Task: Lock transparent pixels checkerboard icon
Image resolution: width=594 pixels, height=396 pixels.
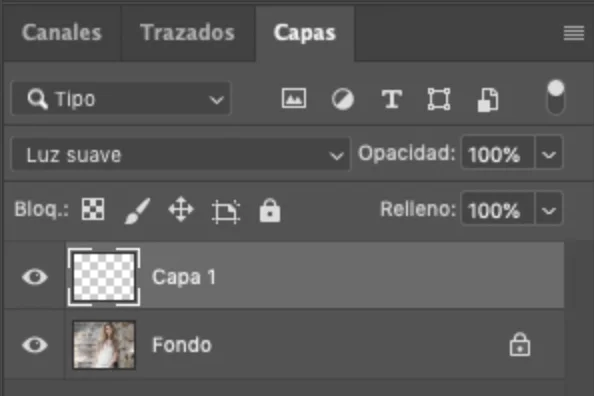Action: (x=93, y=209)
